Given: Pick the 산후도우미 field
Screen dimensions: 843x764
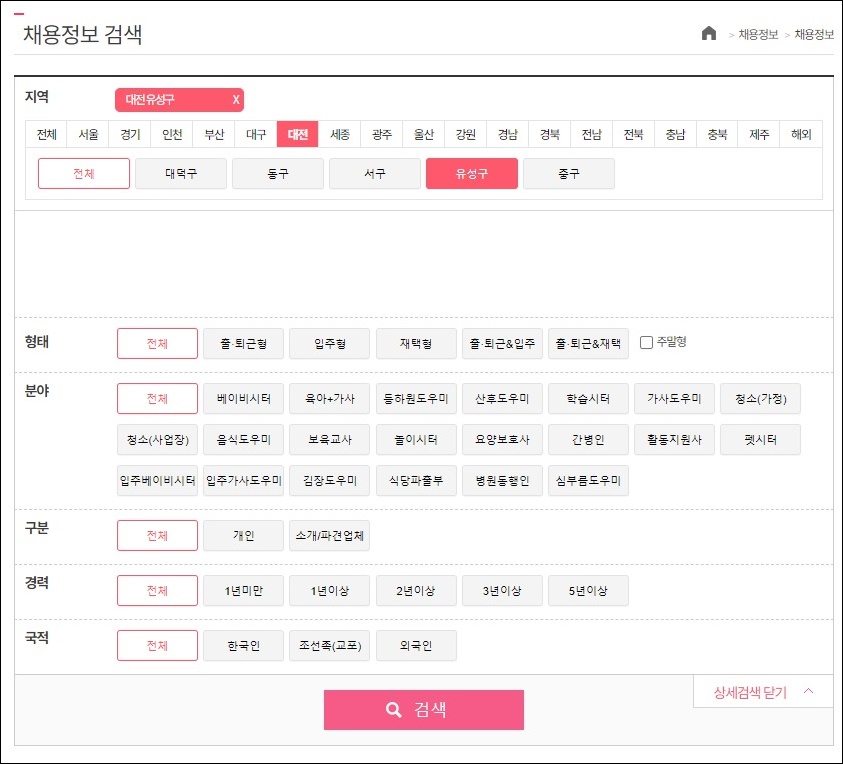Looking at the screenshot, I should pos(502,398).
